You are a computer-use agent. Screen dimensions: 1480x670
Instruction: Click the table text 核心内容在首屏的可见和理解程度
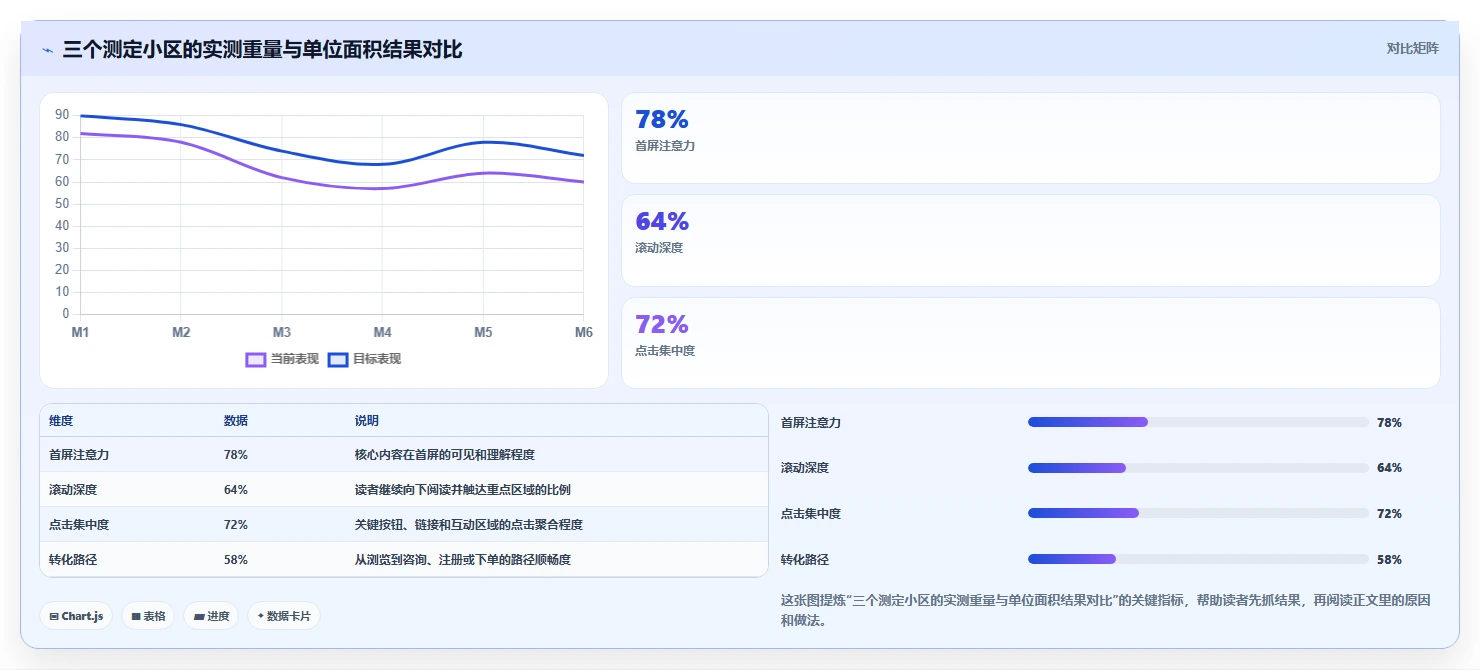[445, 455]
